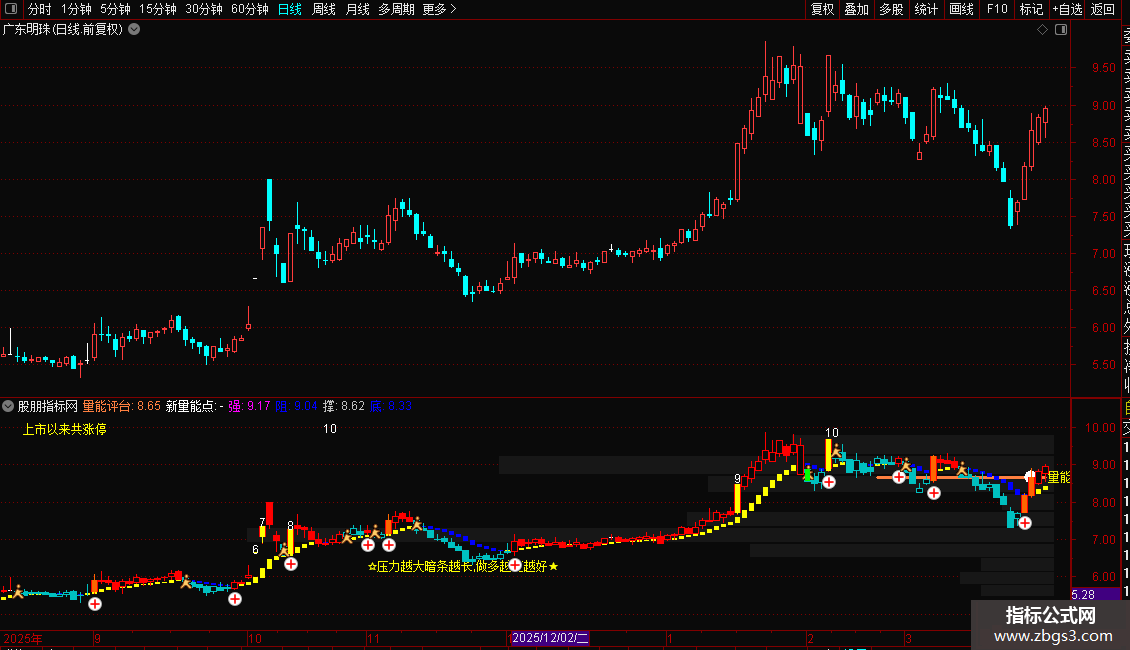The image size is (1130, 650).
Task: Open the 画线 drawing tools
Action: point(961,9)
